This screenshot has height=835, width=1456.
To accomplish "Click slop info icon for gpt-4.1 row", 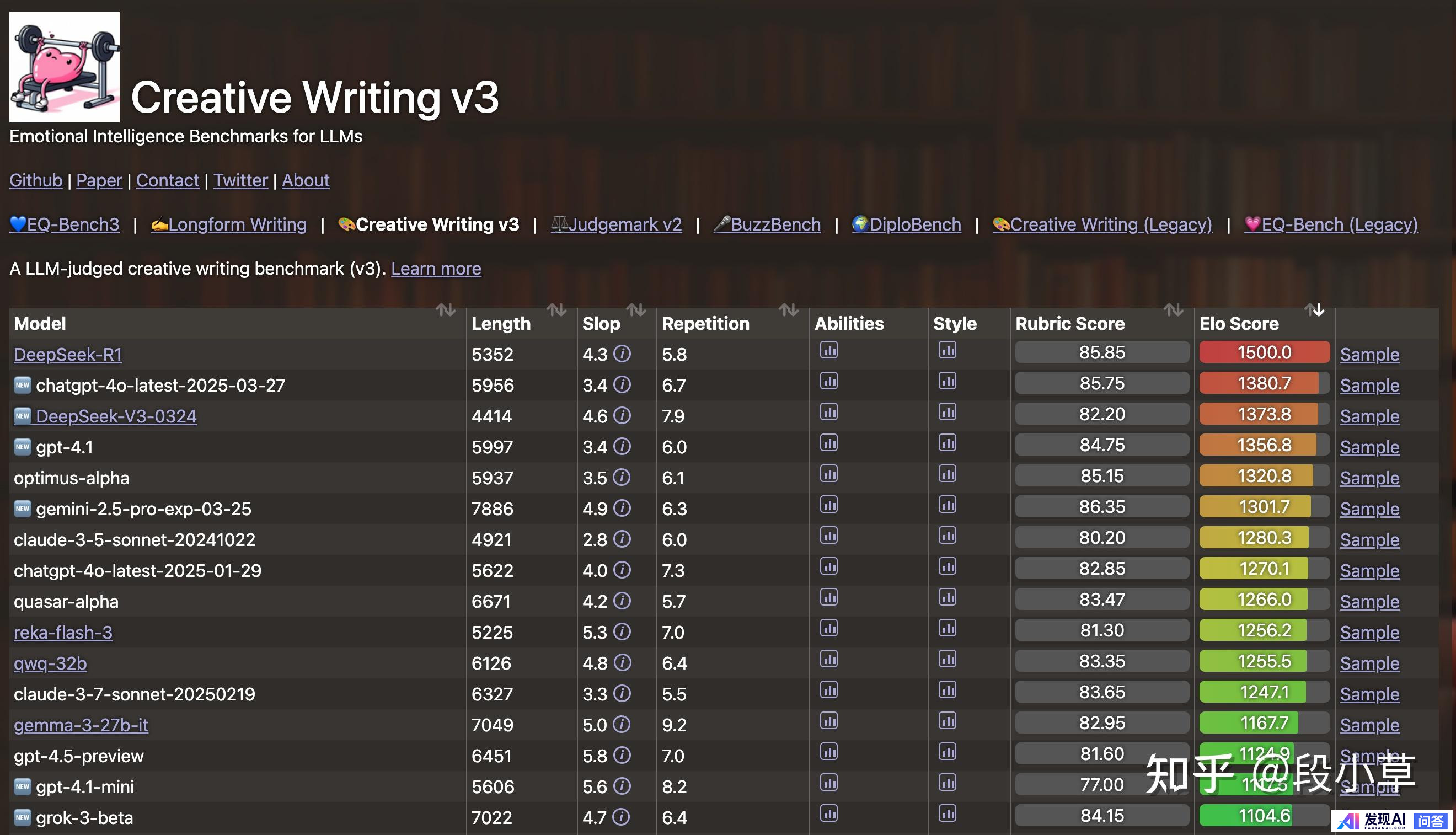I will coord(622,446).
